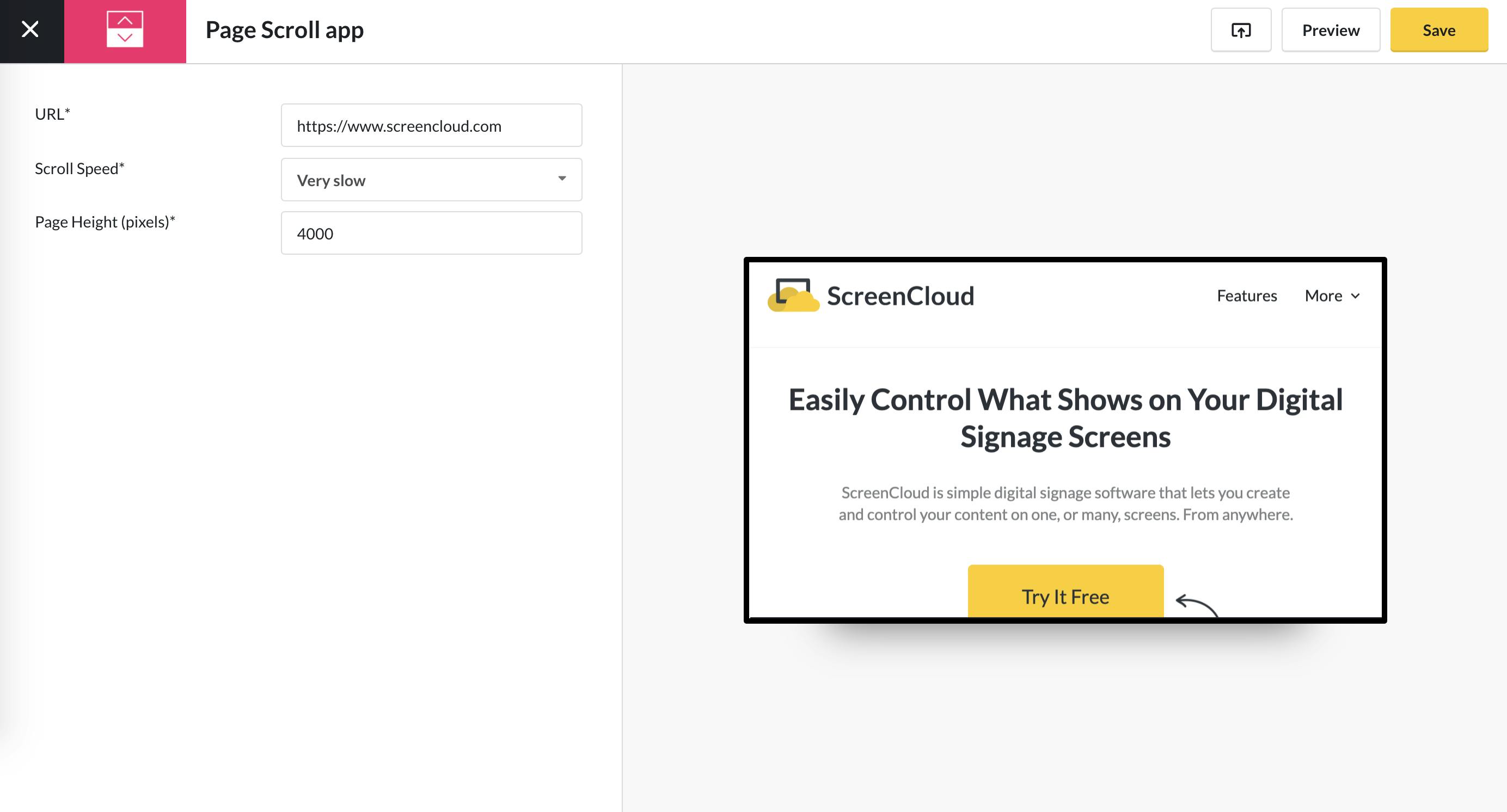Image resolution: width=1507 pixels, height=812 pixels.
Task: Click the ScreenCloud description paragraph
Action: (1065, 503)
